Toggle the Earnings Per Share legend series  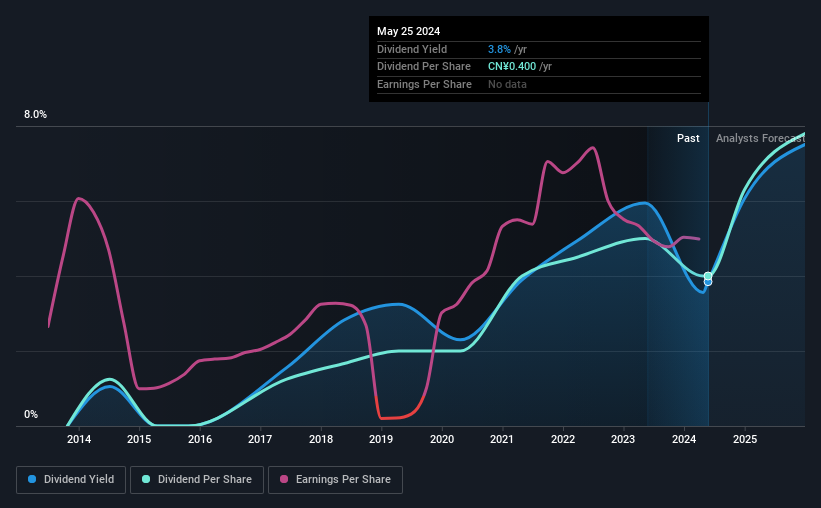(335, 480)
